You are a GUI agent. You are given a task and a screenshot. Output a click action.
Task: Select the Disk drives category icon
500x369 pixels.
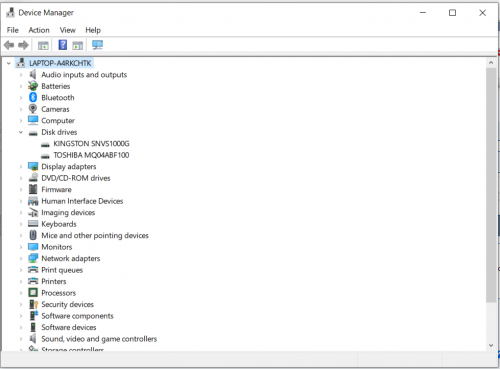click(x=33, y=133)
